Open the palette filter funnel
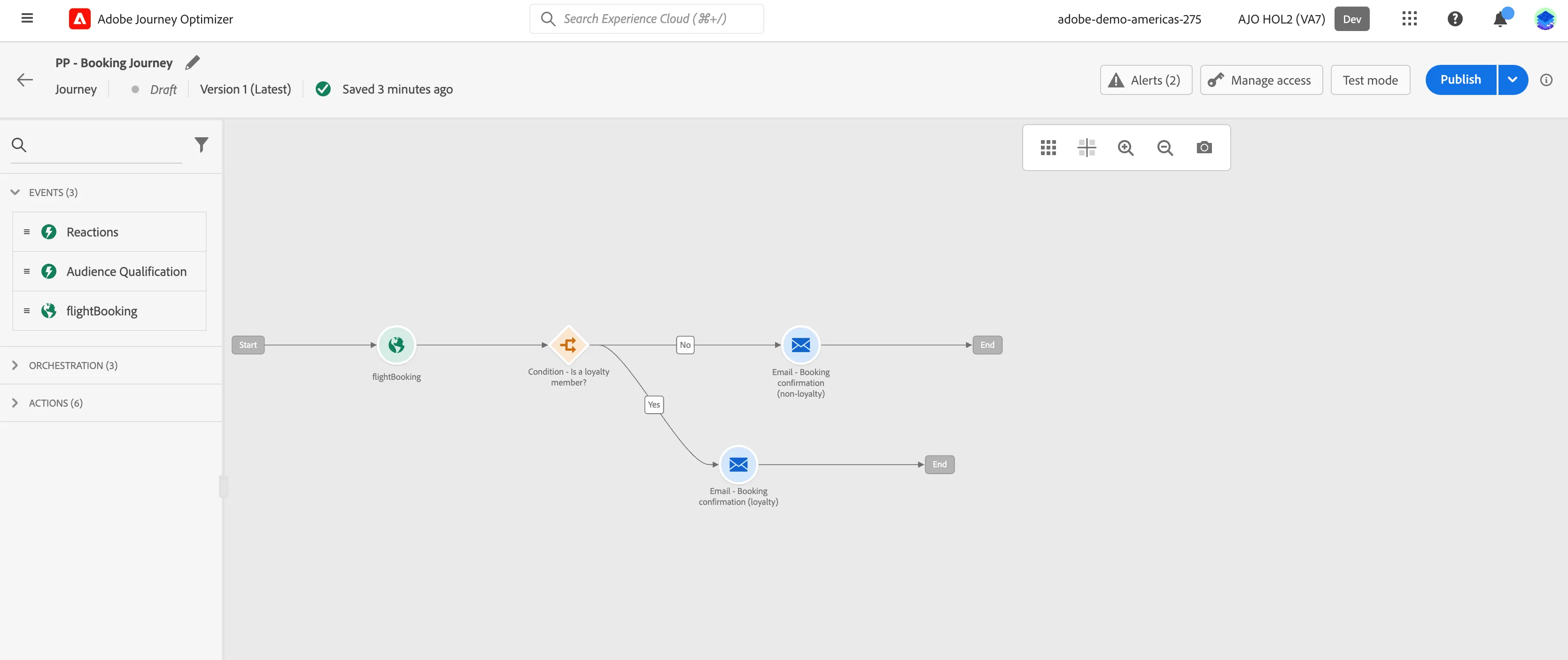1568x660 pixels. tap(202, 144)
